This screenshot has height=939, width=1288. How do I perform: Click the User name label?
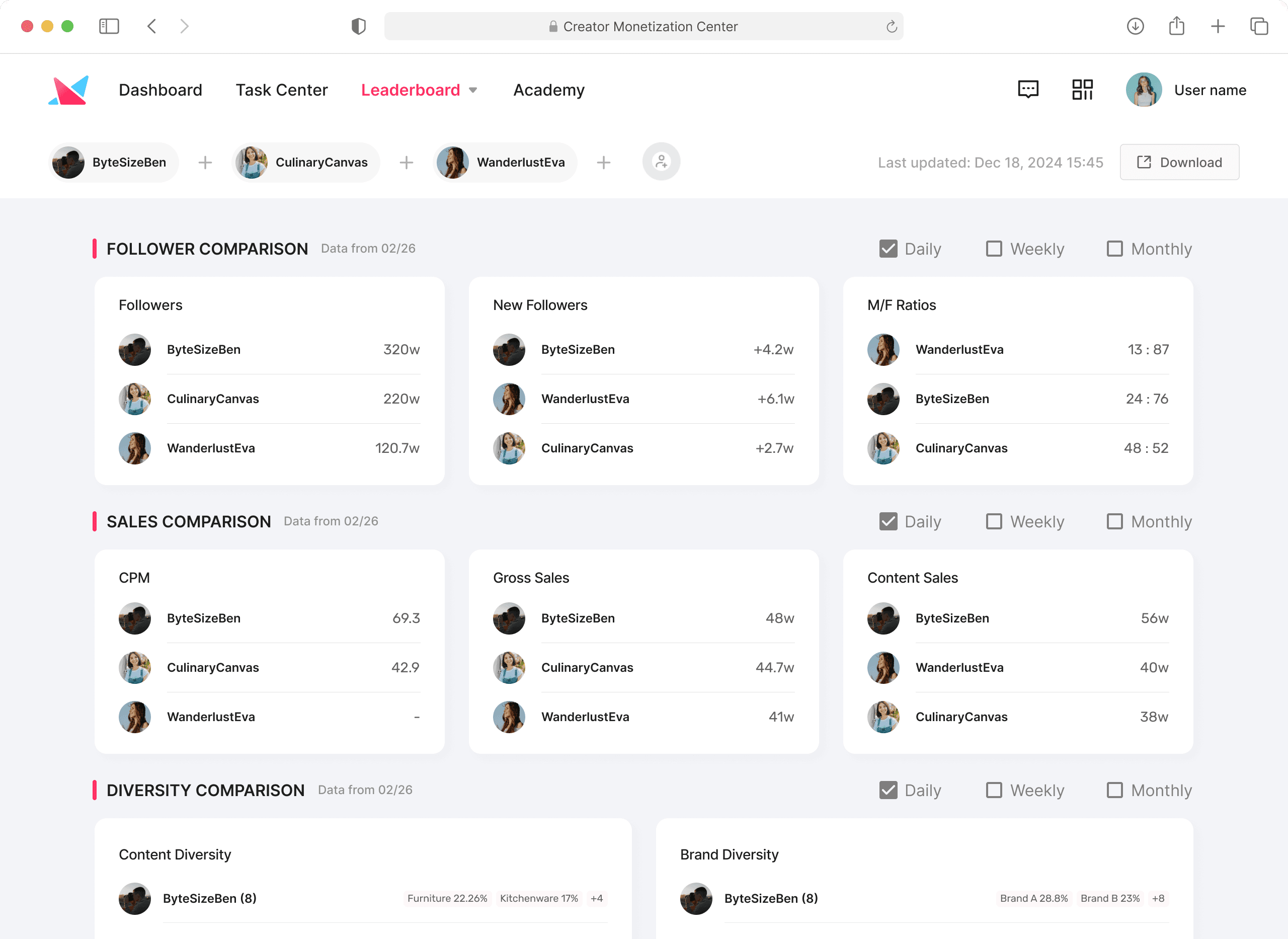(1210, 90)
